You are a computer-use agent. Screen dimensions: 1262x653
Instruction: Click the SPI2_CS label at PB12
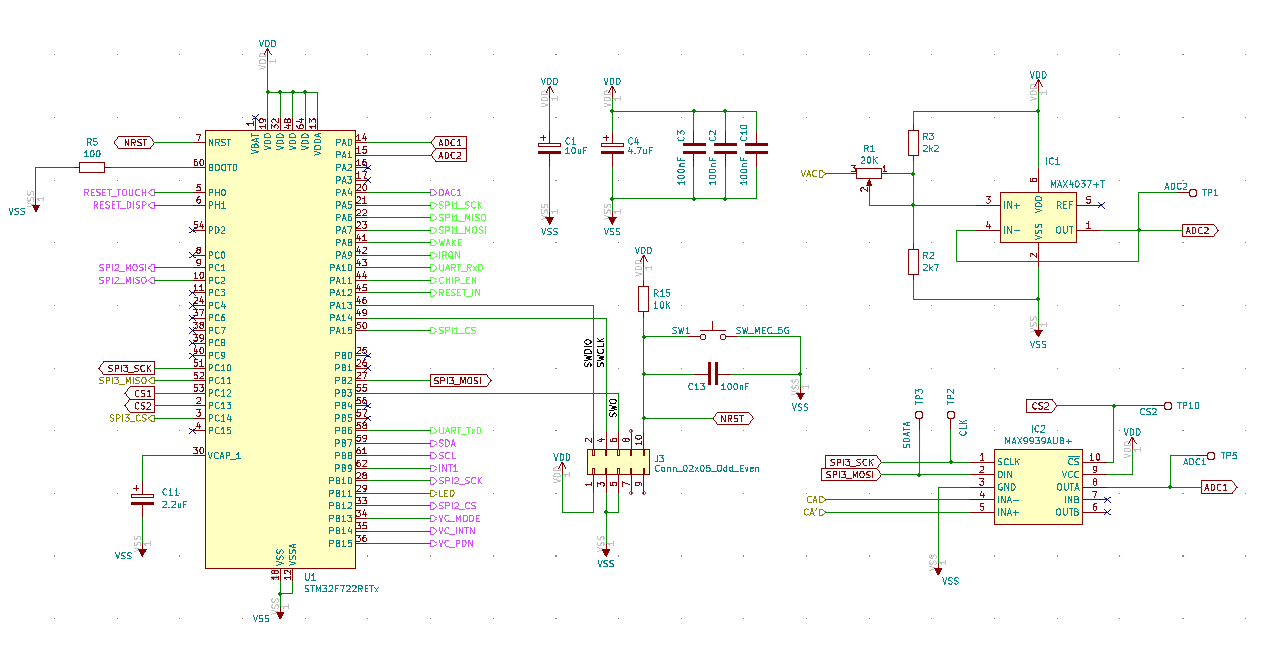coord(454,505)
